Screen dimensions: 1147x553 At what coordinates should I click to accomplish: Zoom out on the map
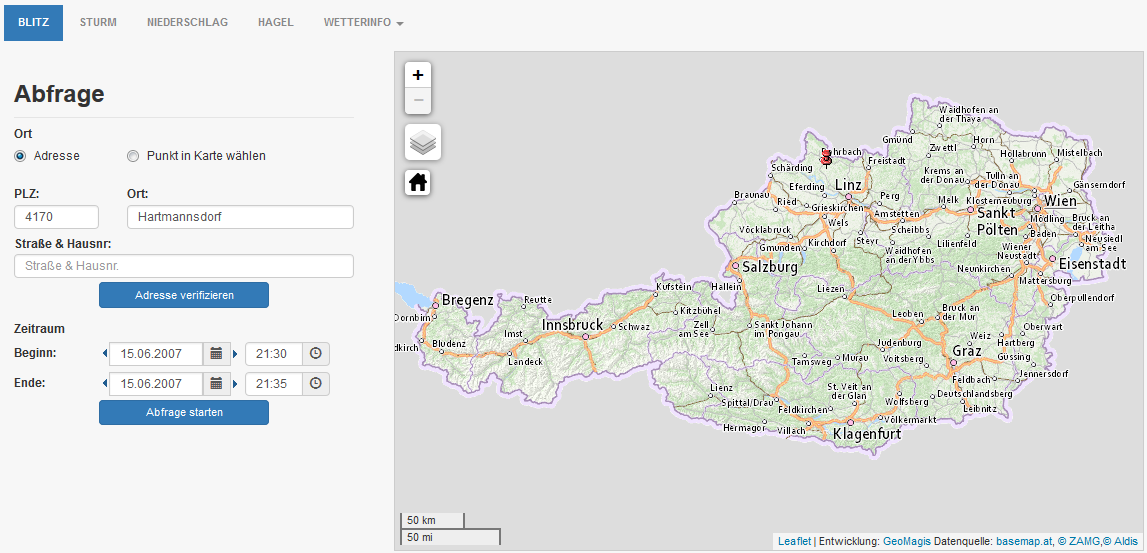pos(418,101)
